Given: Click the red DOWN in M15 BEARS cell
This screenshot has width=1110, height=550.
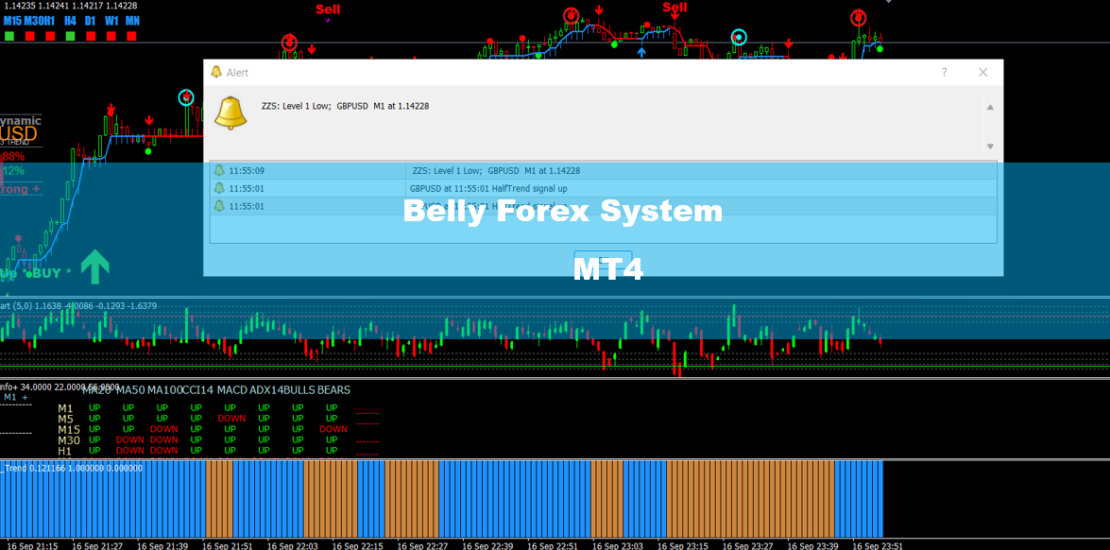Looking at the screenshot, I should (333, 429).
